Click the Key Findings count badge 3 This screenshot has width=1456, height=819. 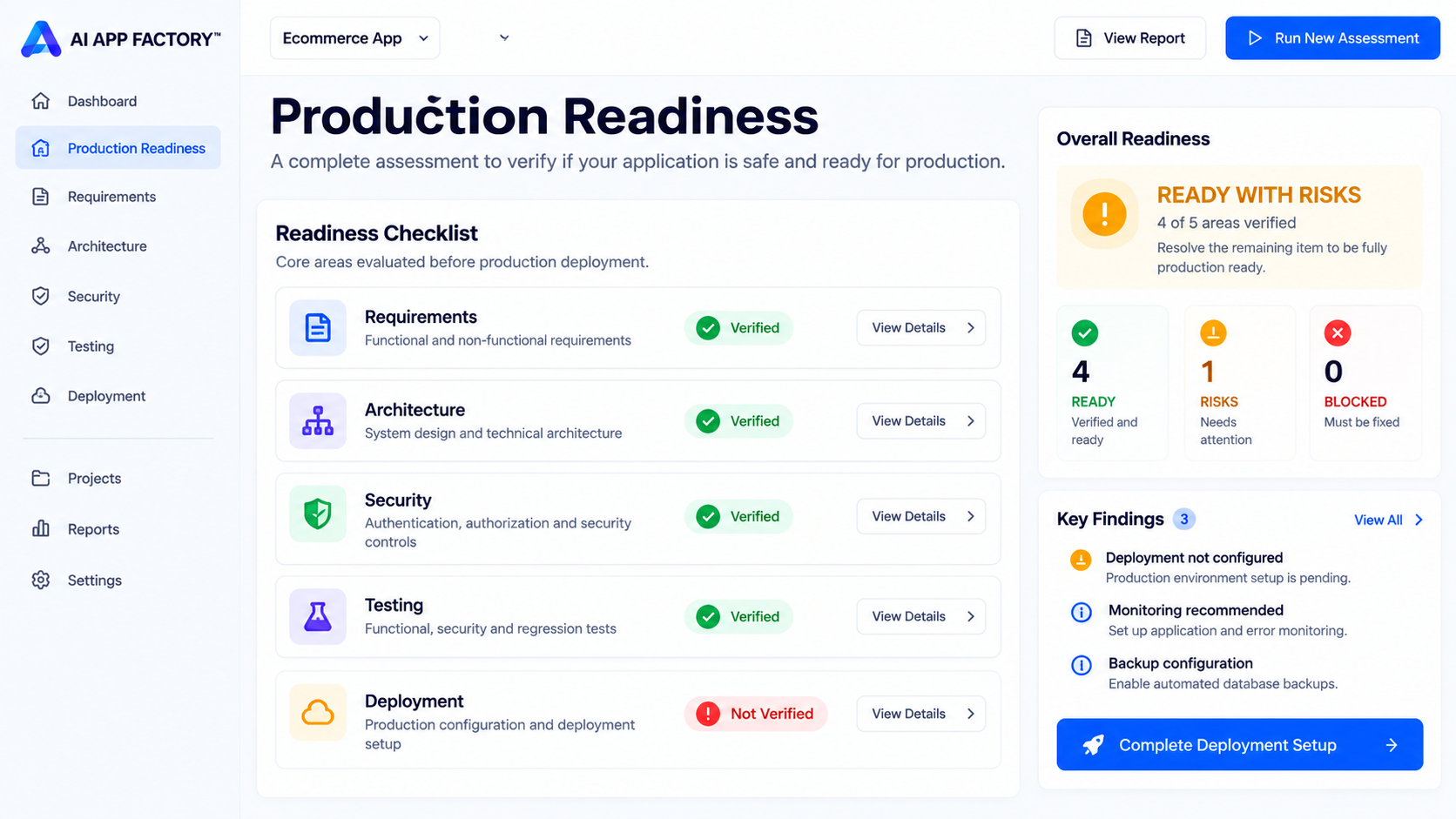pyautogui.click(x=1184, y=520)
